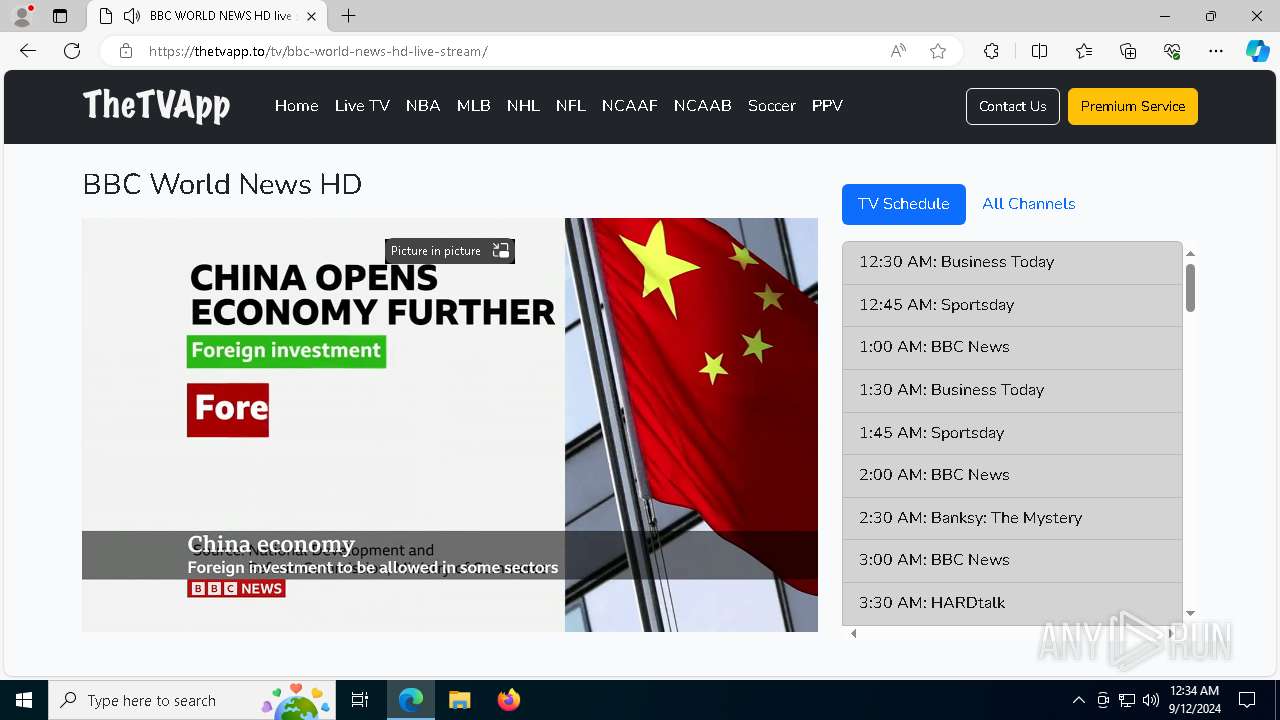This screenshot has height=720, width=1280.
Task: Open Live TV navigation link
Action: click(x=362, y=106)
